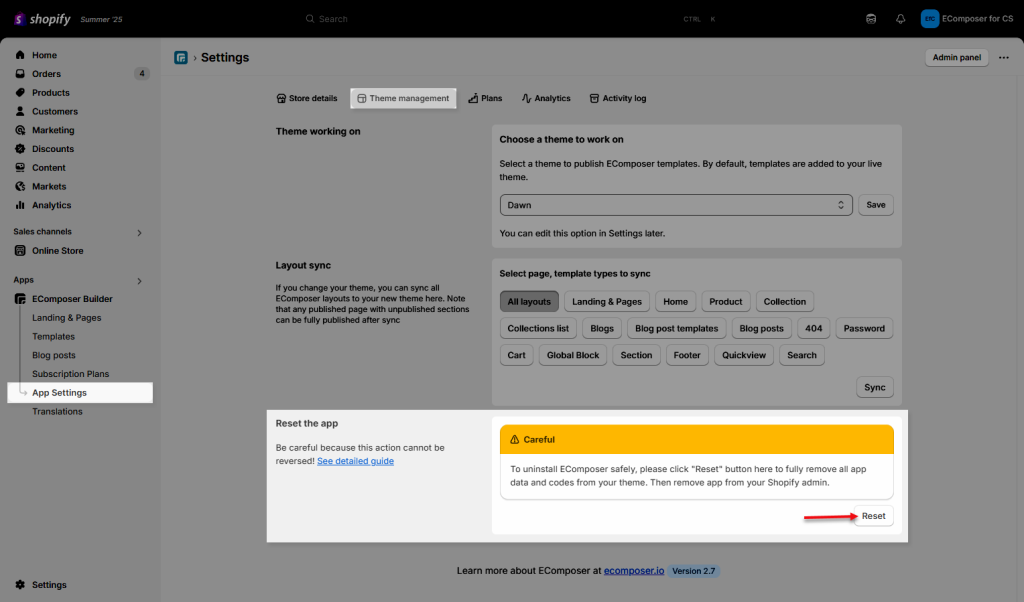The width and height of the screenshot is (1024, 602).
Task: Select the Product sync type
Action: (726, 302)
